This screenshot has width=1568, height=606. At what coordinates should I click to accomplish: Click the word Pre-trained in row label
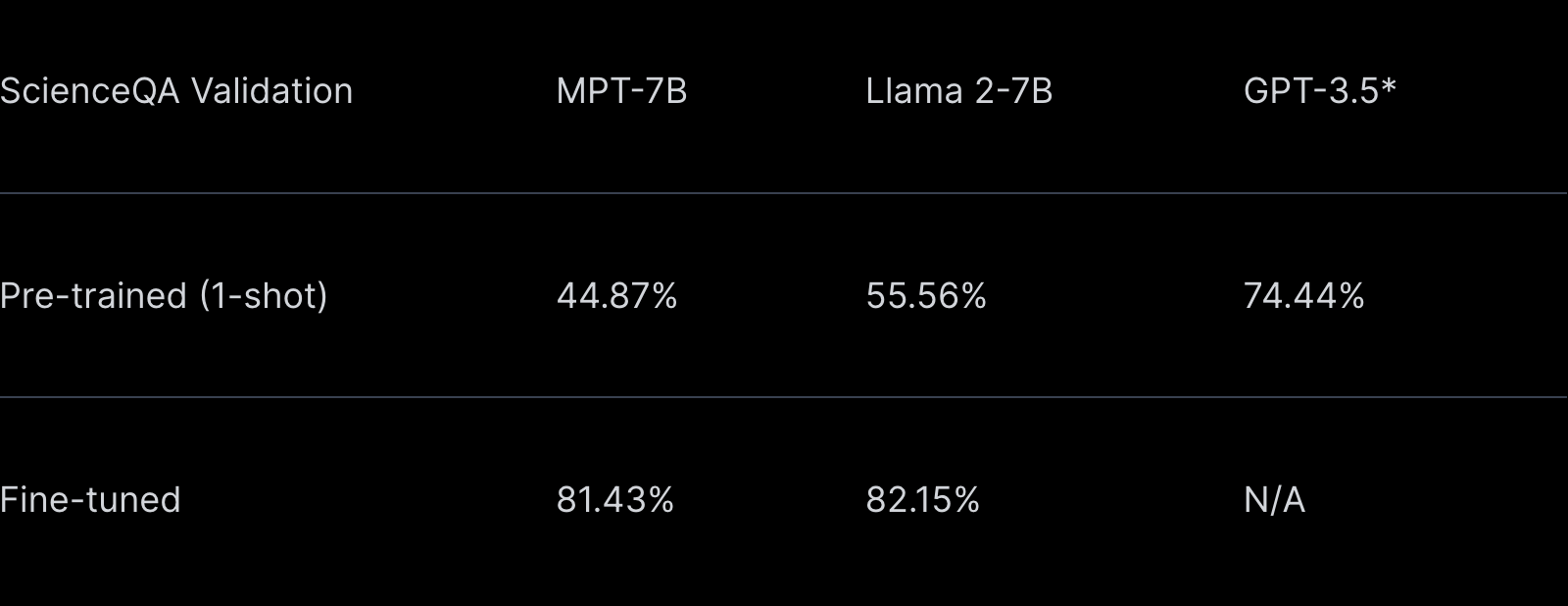pyautogui.click(x=94, y=296)
